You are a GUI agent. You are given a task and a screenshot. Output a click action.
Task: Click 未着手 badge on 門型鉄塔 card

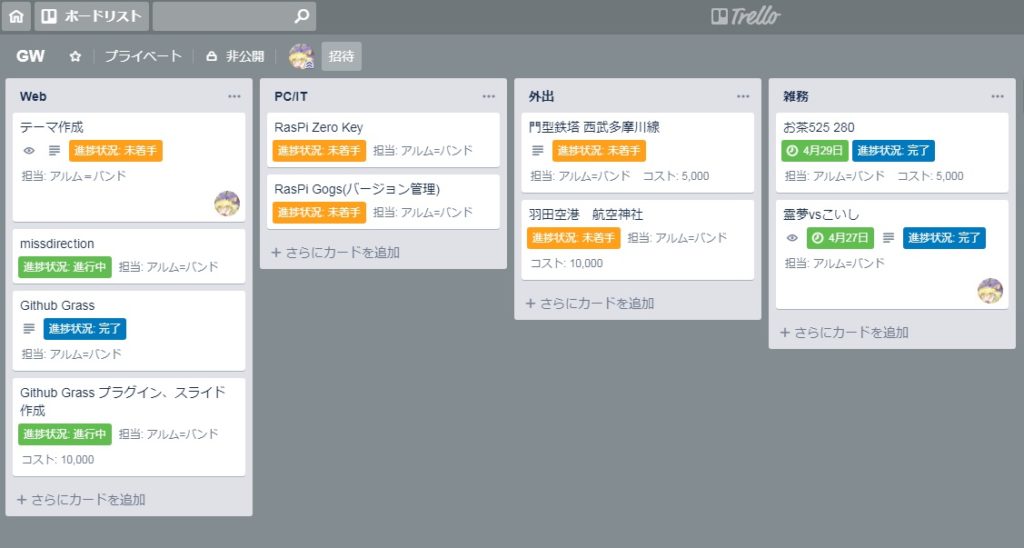pos(599,151)
